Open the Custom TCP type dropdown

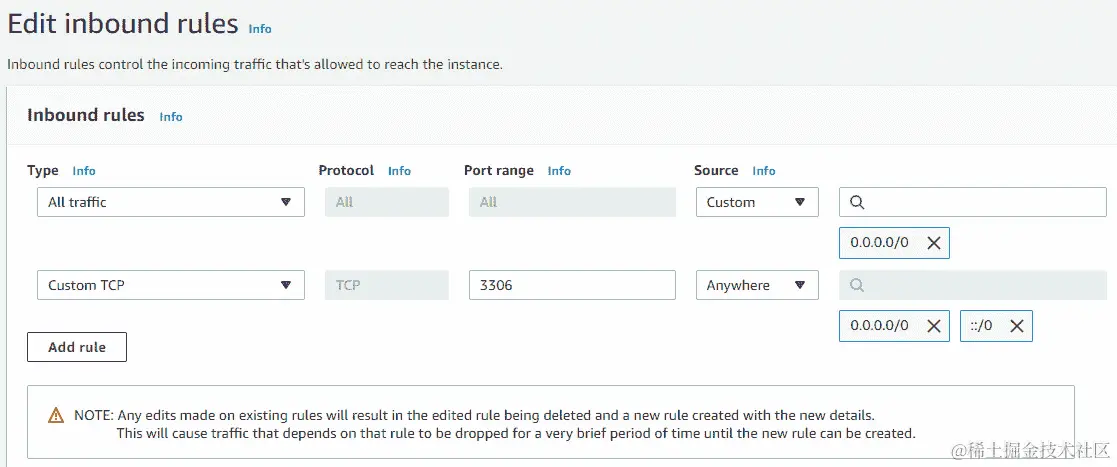click(x=171, y=285)
